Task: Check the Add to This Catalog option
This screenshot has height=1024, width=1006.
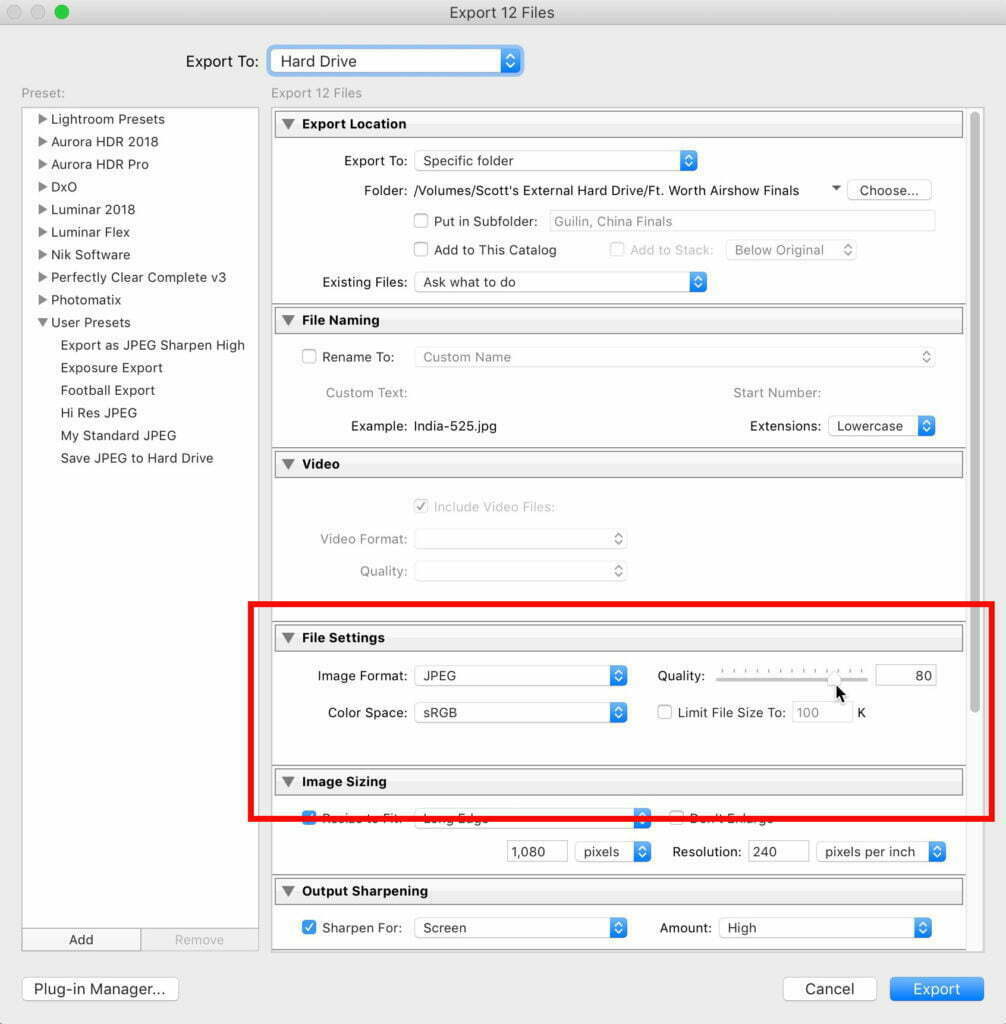Action: (421, 250)
